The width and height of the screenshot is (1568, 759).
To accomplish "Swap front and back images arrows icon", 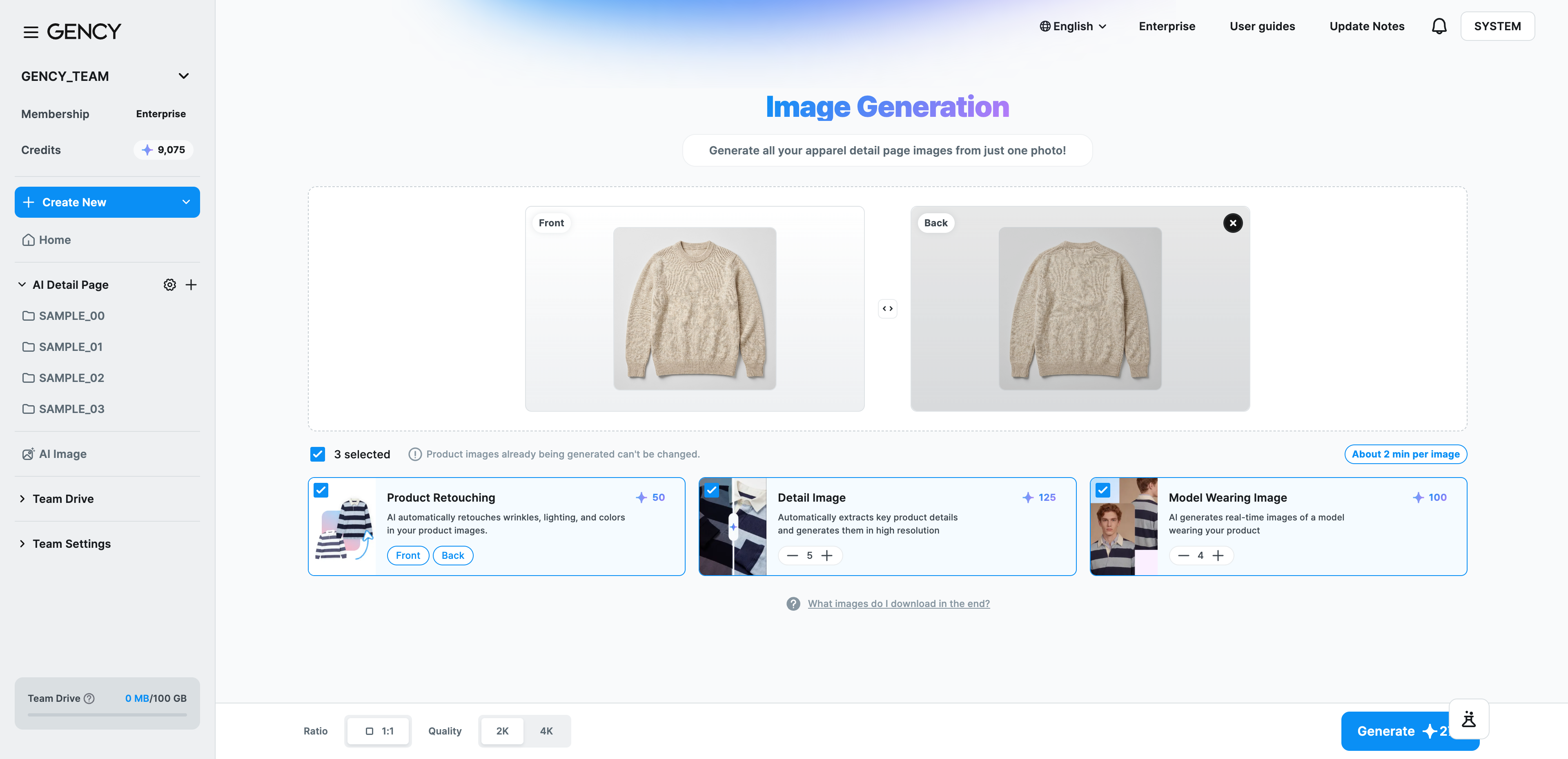I will coord(887,309).
